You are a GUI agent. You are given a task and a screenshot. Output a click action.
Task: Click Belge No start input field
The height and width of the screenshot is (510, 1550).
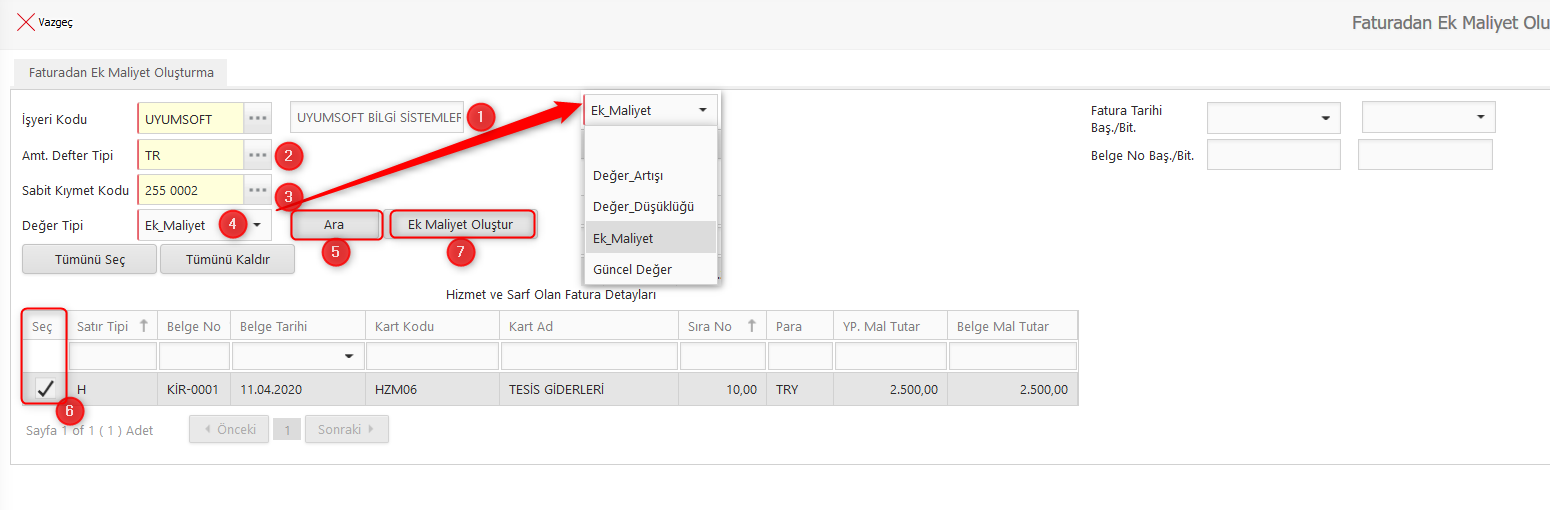1273,155
